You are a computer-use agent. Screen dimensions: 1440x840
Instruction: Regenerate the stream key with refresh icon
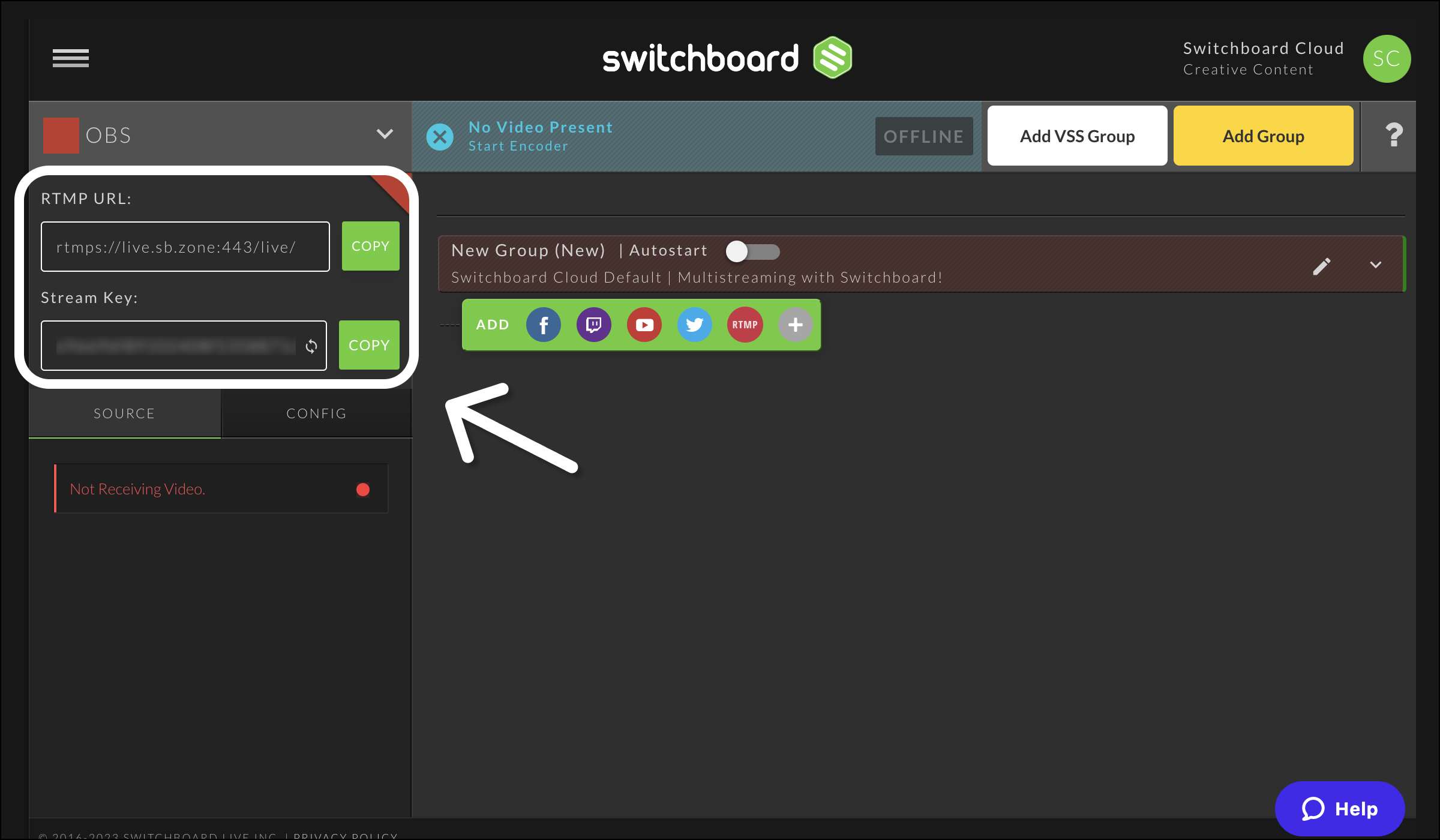click(311, 346)
